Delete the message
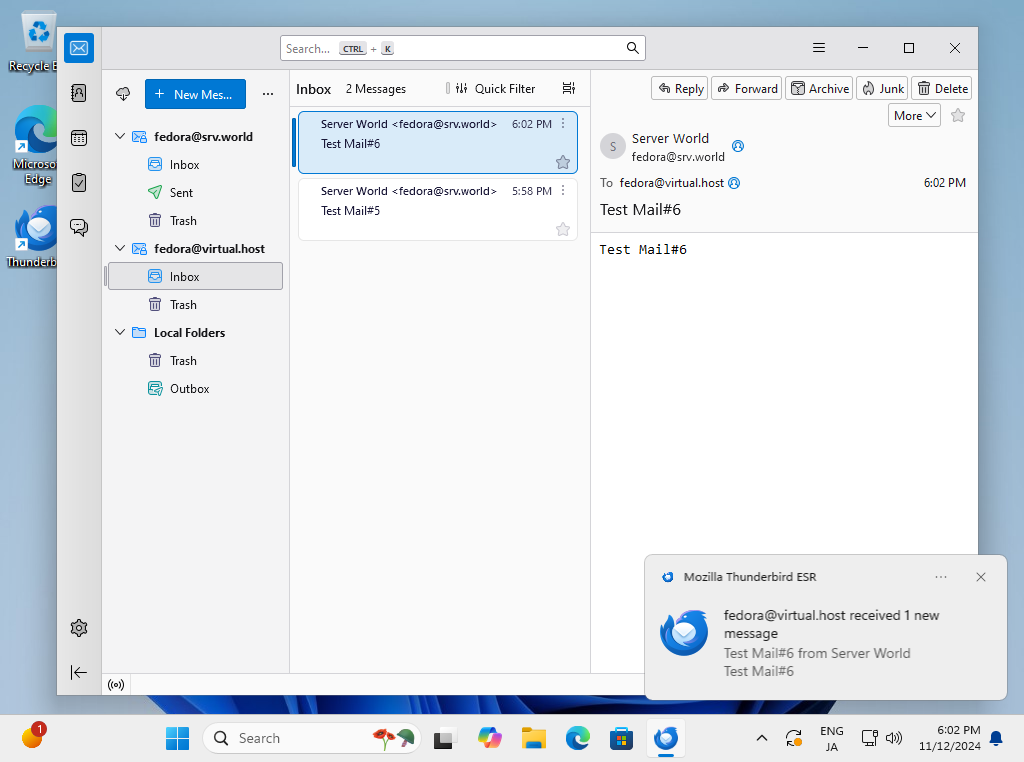The width and height of the screenshot is (1024, 762). pyautogui.click(x=942, y=88)
